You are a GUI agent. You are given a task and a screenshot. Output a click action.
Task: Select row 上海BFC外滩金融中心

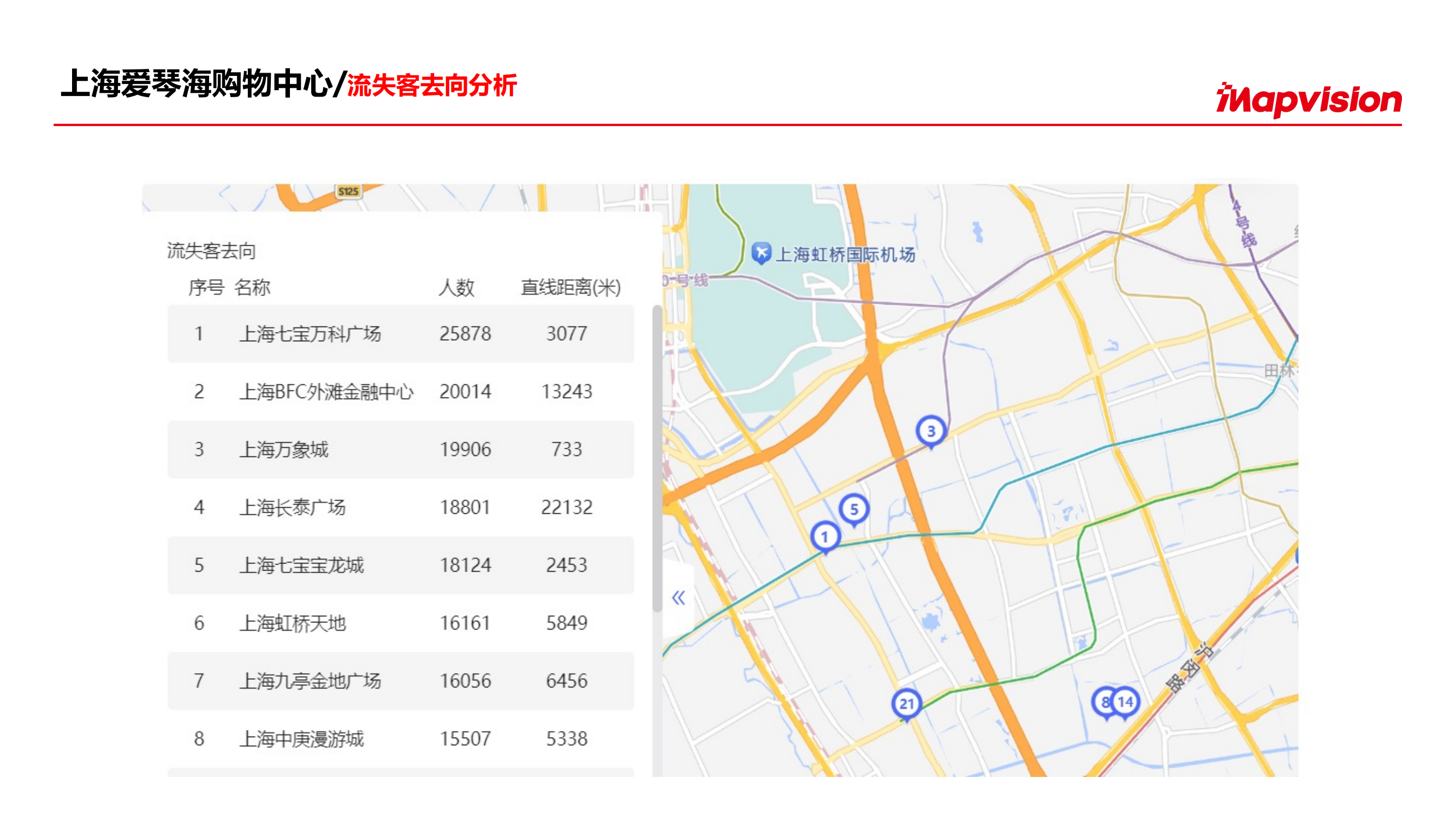click(x=401, y=391)
